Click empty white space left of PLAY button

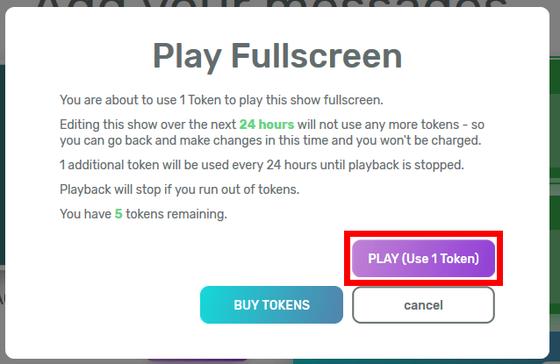(200, 258)
